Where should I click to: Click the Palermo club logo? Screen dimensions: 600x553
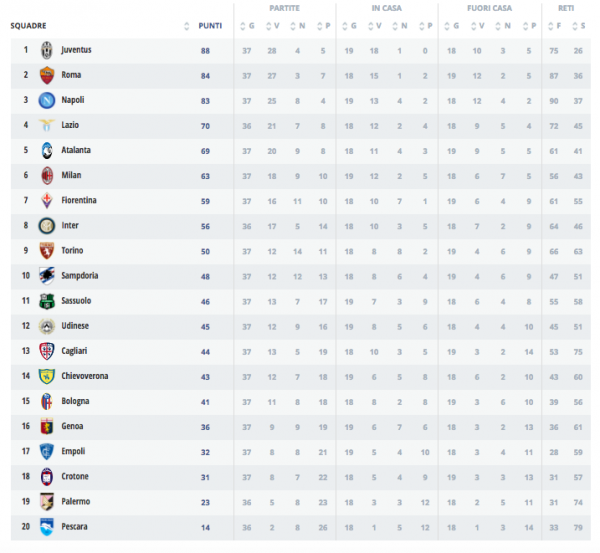click(46, 501)
